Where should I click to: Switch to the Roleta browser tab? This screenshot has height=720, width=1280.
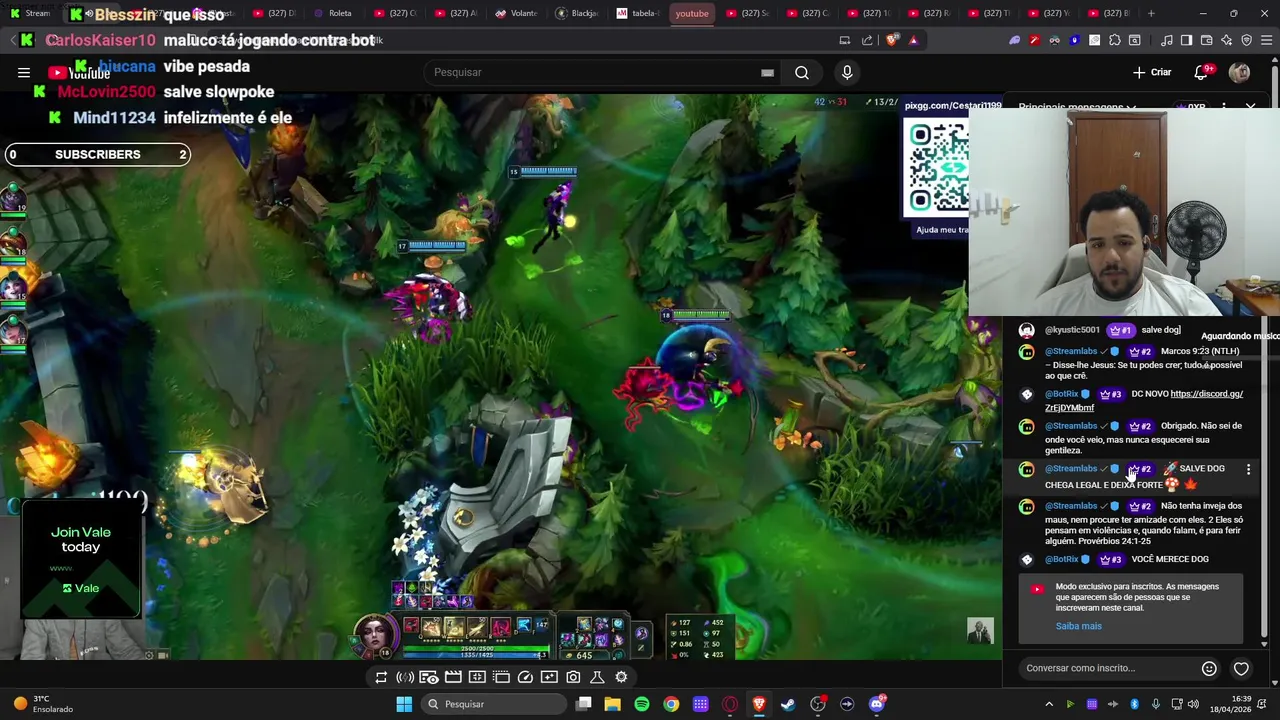(x=334, y=13)
